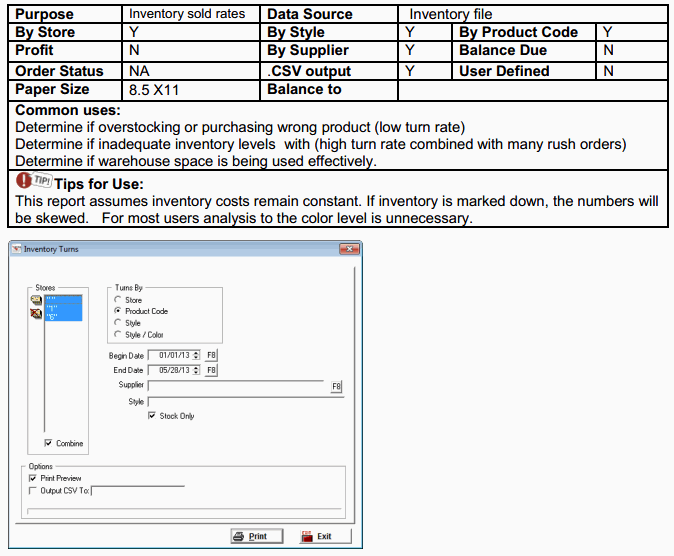The width and height of the screenshot is (674, 556).
Task: Select the Store radio button
Action: (x=118, y=299)
